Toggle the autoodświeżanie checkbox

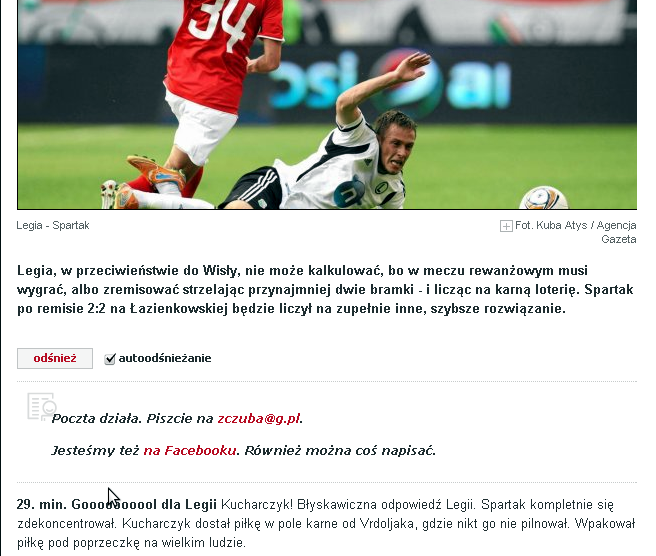click(110, 359)
